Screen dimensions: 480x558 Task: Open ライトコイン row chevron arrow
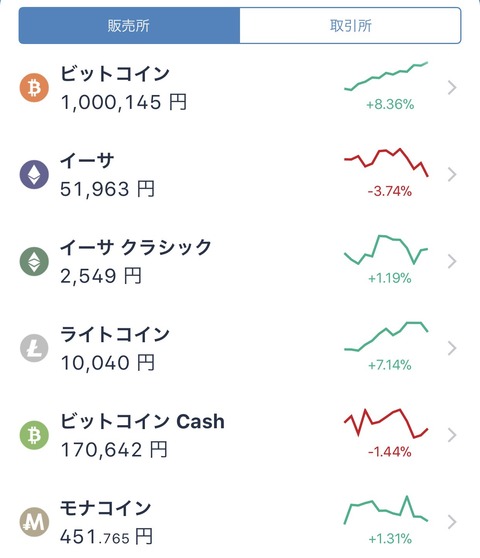(x=452, y=348)
